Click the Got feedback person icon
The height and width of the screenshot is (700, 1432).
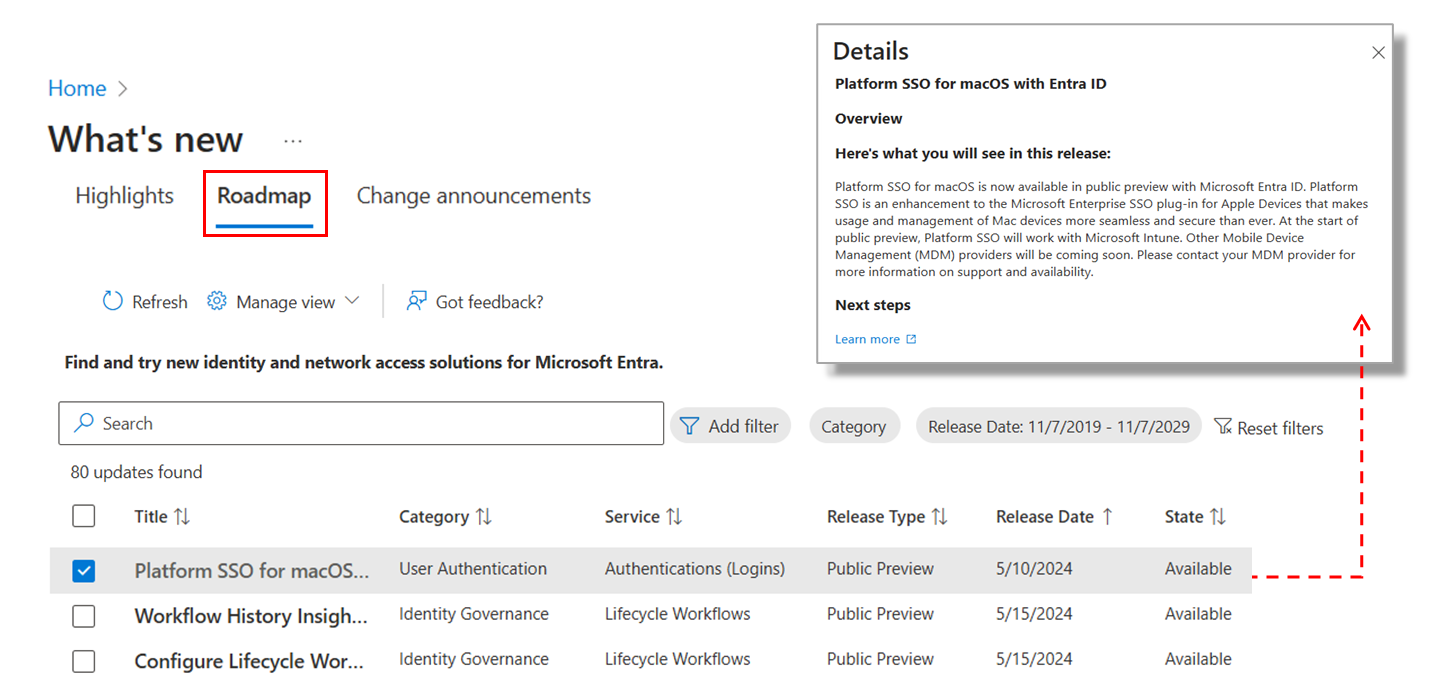tap(417, 301)
